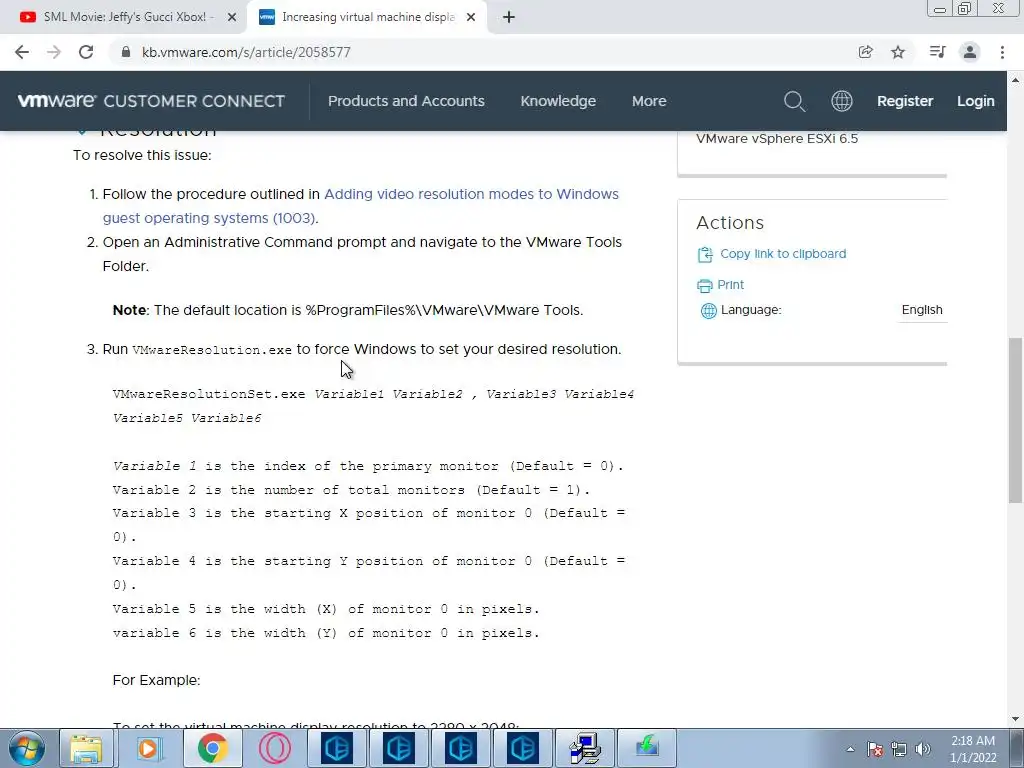Open Opera browser from the taskbar

tap(274, 748)
